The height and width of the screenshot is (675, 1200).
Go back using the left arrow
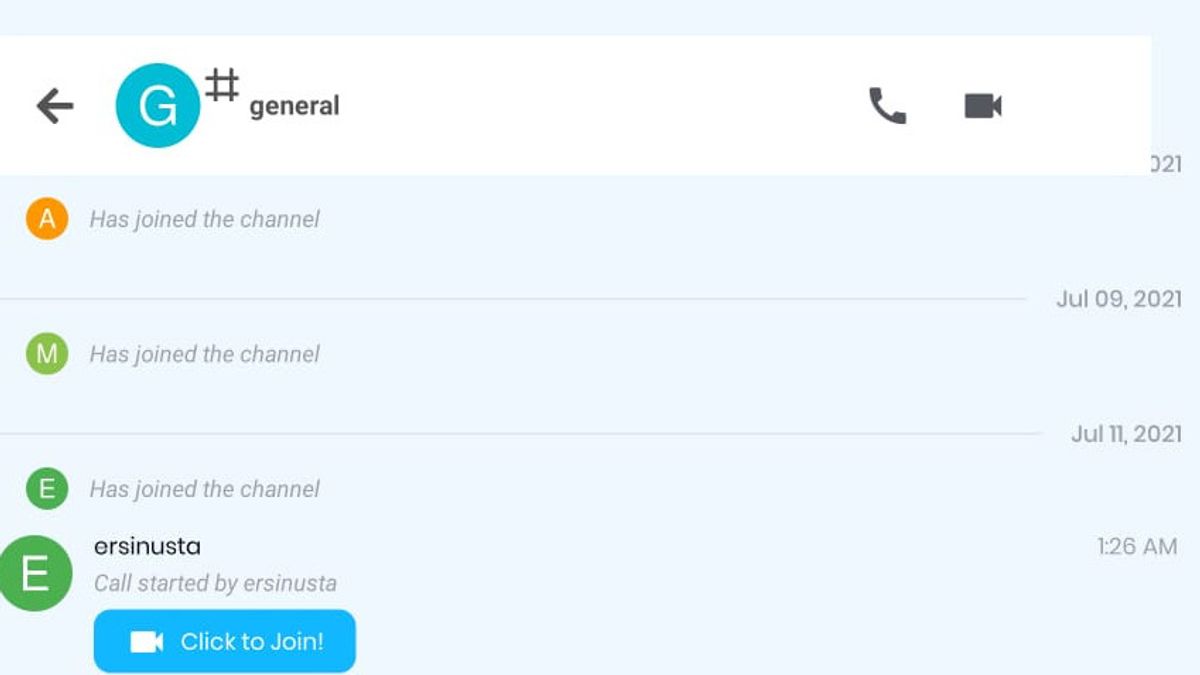55,106
